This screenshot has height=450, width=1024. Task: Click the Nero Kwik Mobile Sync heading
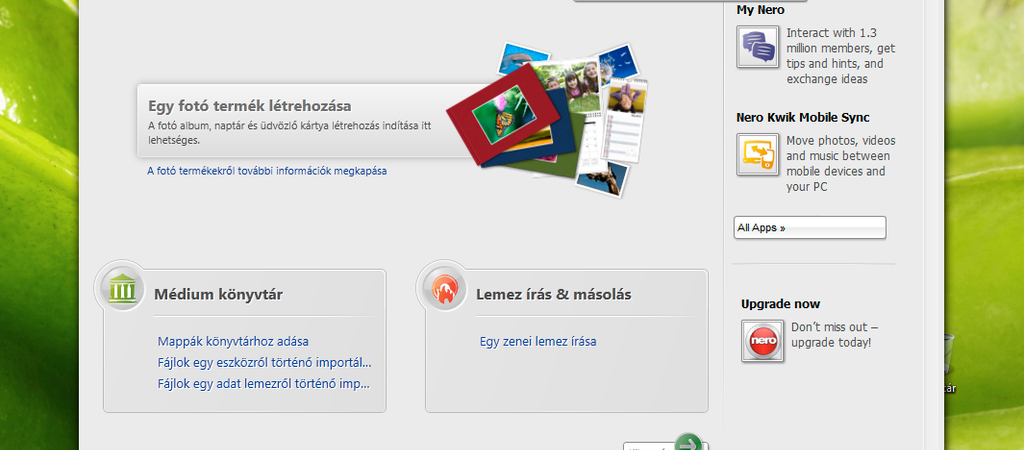(803, 118)
